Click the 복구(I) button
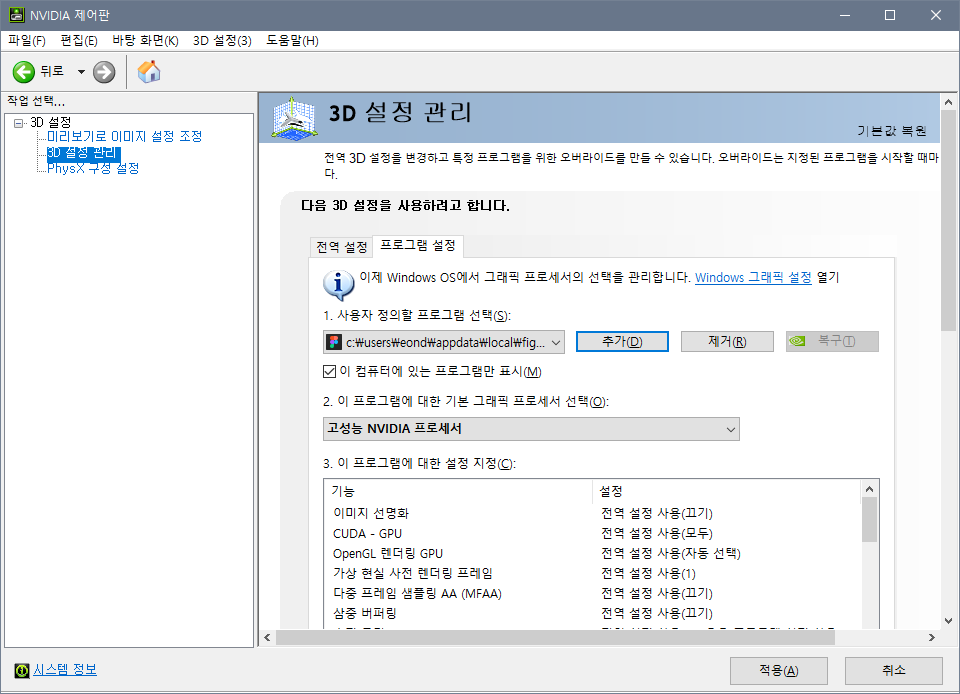This screenshot has width=960, height=694. click(x=832, y=341)
